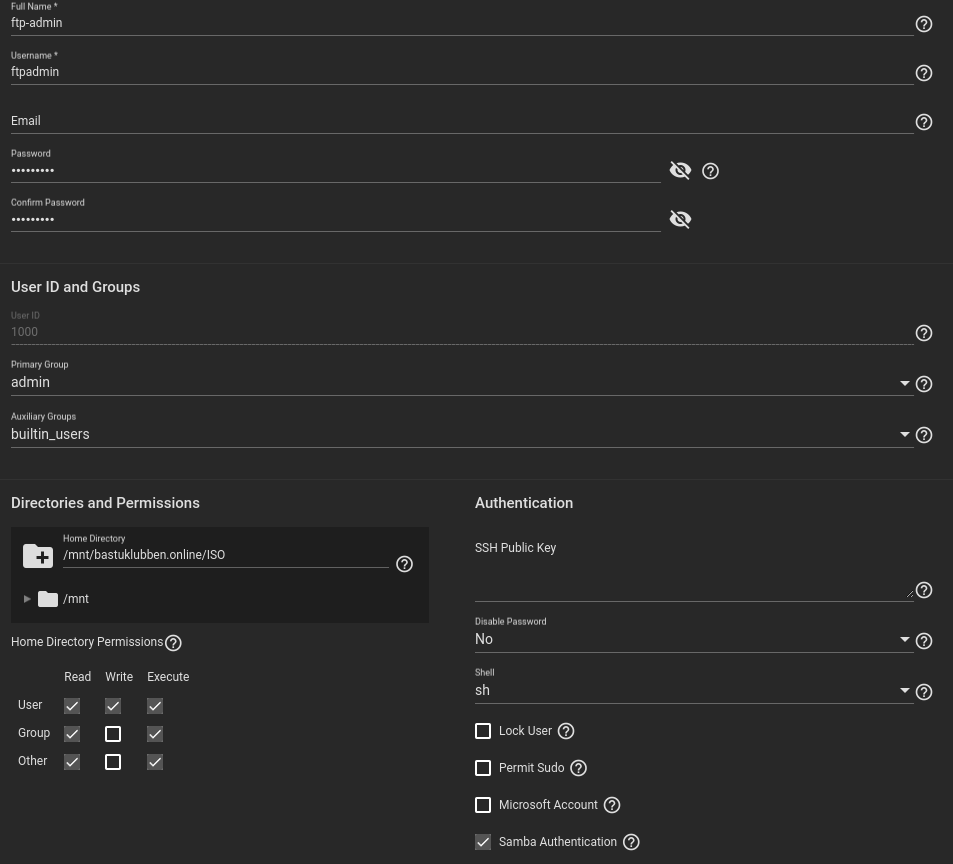953x864 pixels.
Task: Click the Confirm Password input field
Action: tap(335, 219)
